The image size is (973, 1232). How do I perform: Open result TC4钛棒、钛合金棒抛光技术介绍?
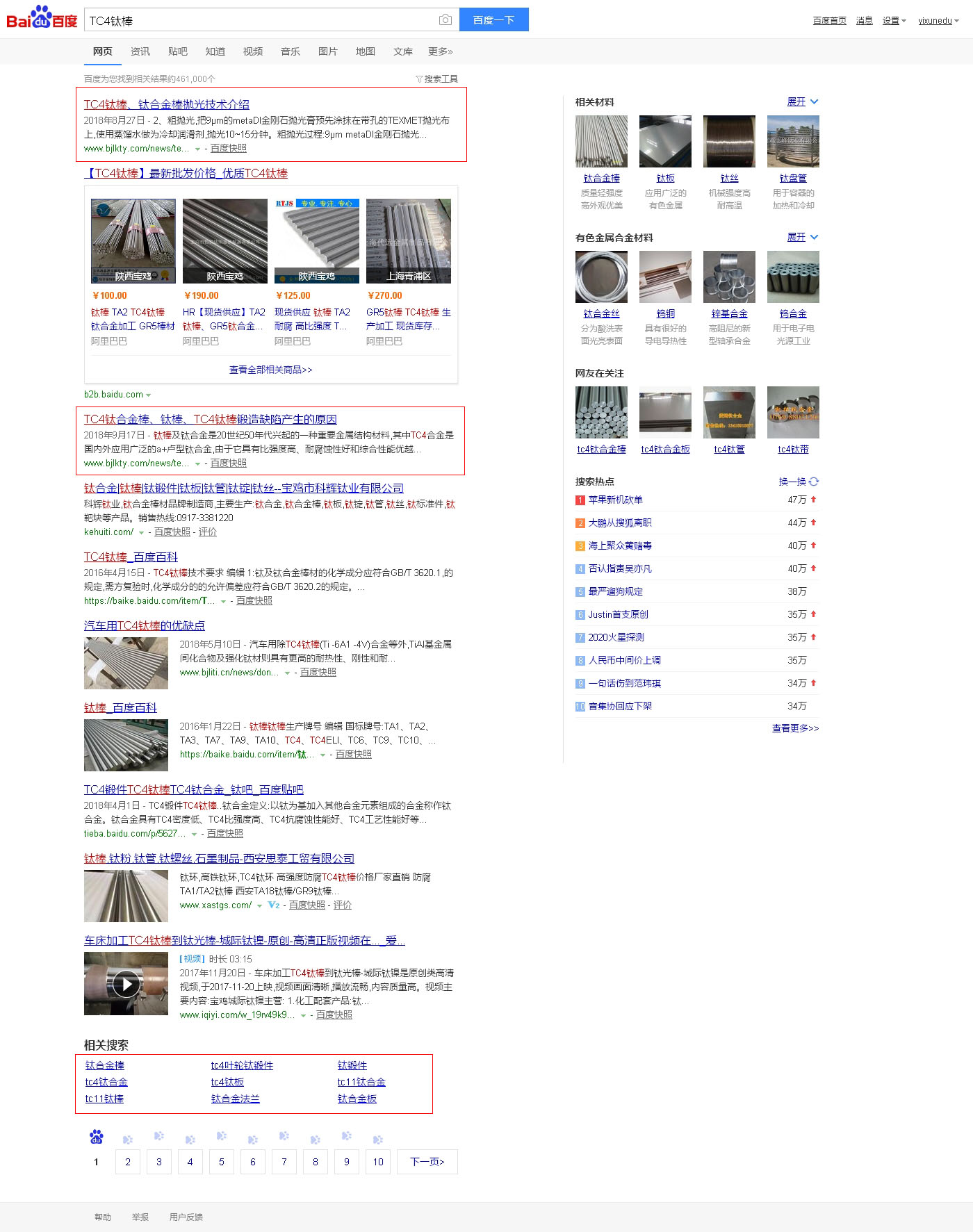point(167,104)
